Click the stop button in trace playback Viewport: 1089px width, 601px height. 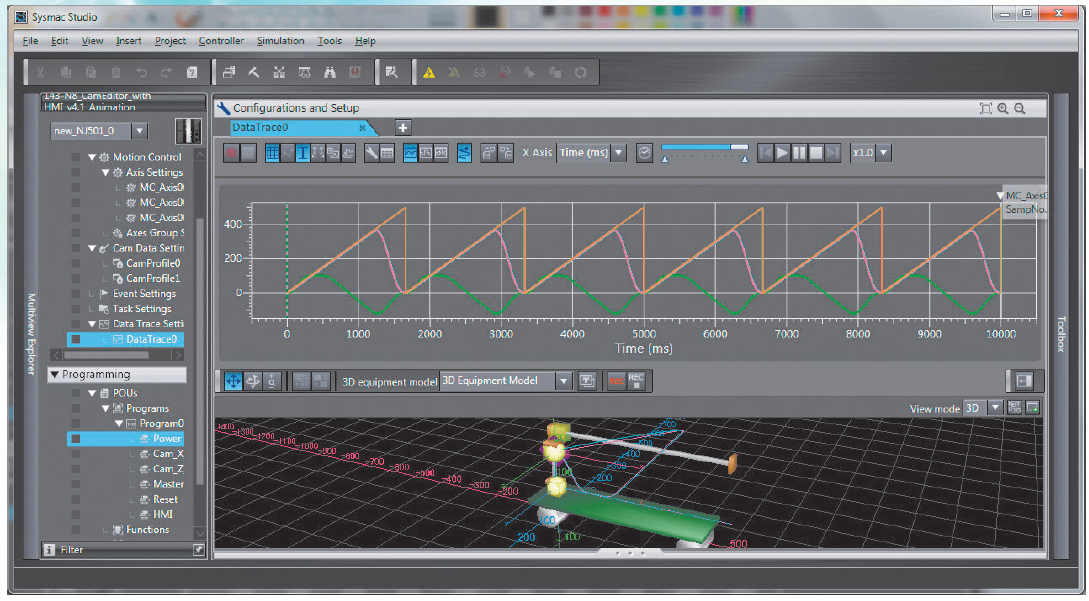coord(816,153)
